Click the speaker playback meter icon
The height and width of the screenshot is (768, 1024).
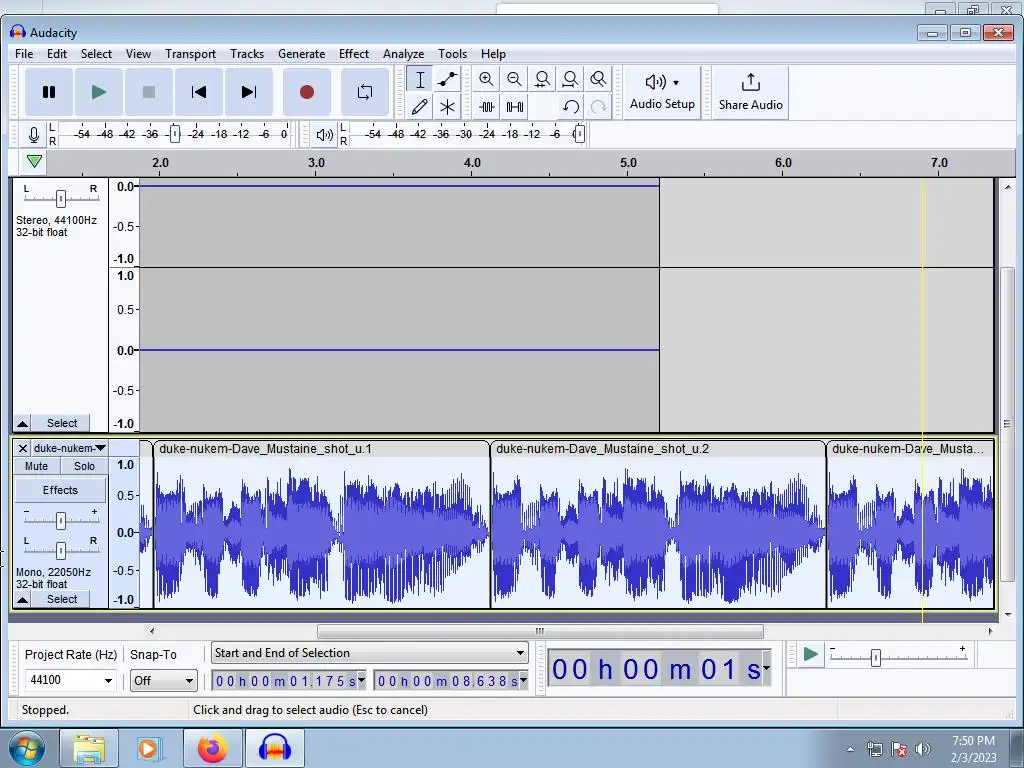[325, 135]
